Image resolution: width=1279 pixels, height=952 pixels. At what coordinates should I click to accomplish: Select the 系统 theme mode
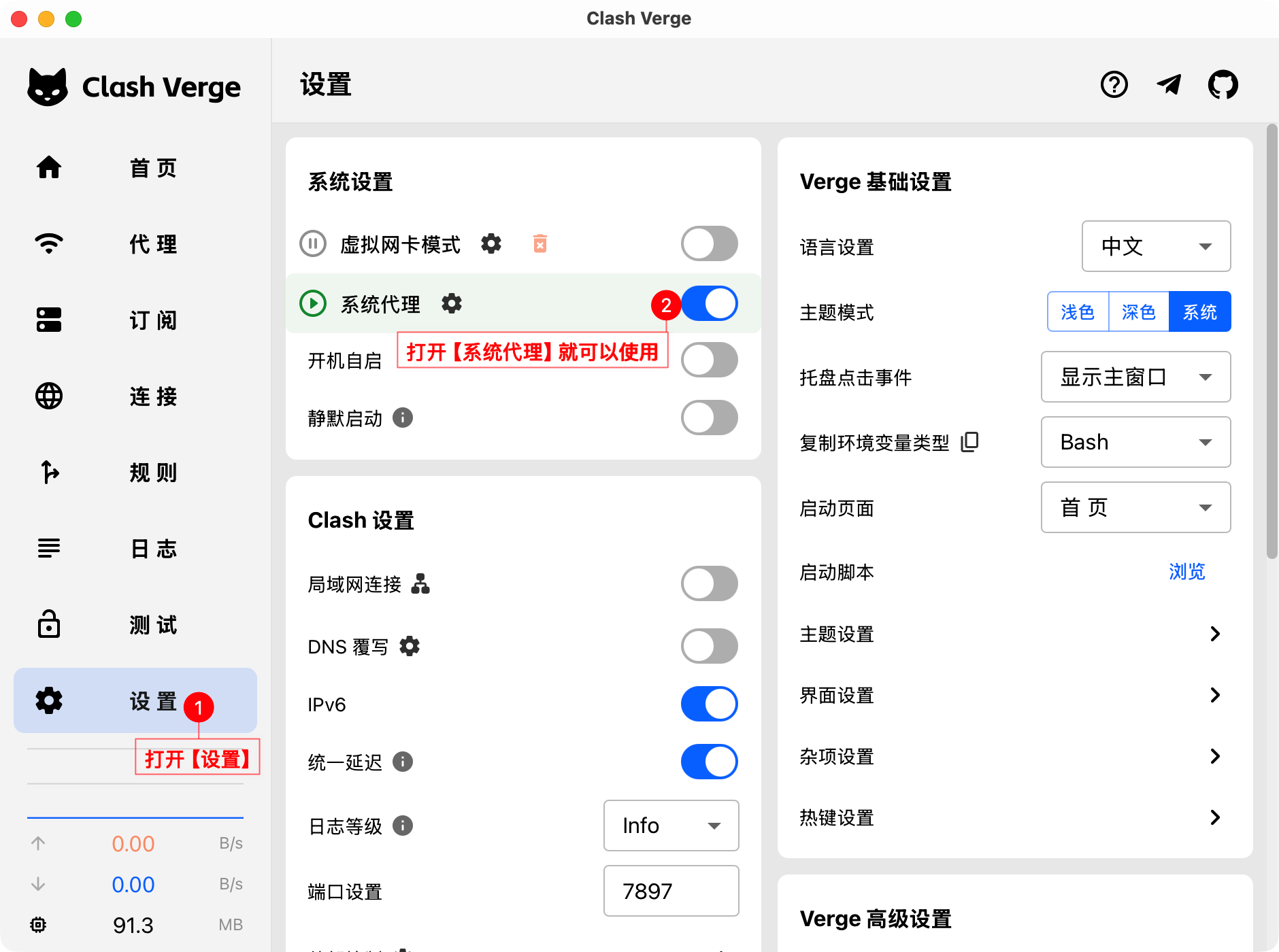tap(1200, 311)
